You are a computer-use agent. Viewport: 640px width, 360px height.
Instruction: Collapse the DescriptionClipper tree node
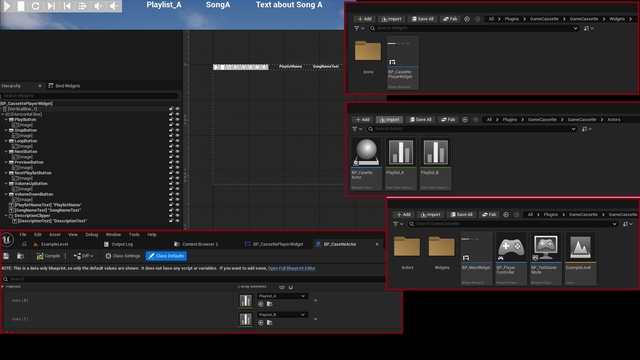[x=6, y=216]
